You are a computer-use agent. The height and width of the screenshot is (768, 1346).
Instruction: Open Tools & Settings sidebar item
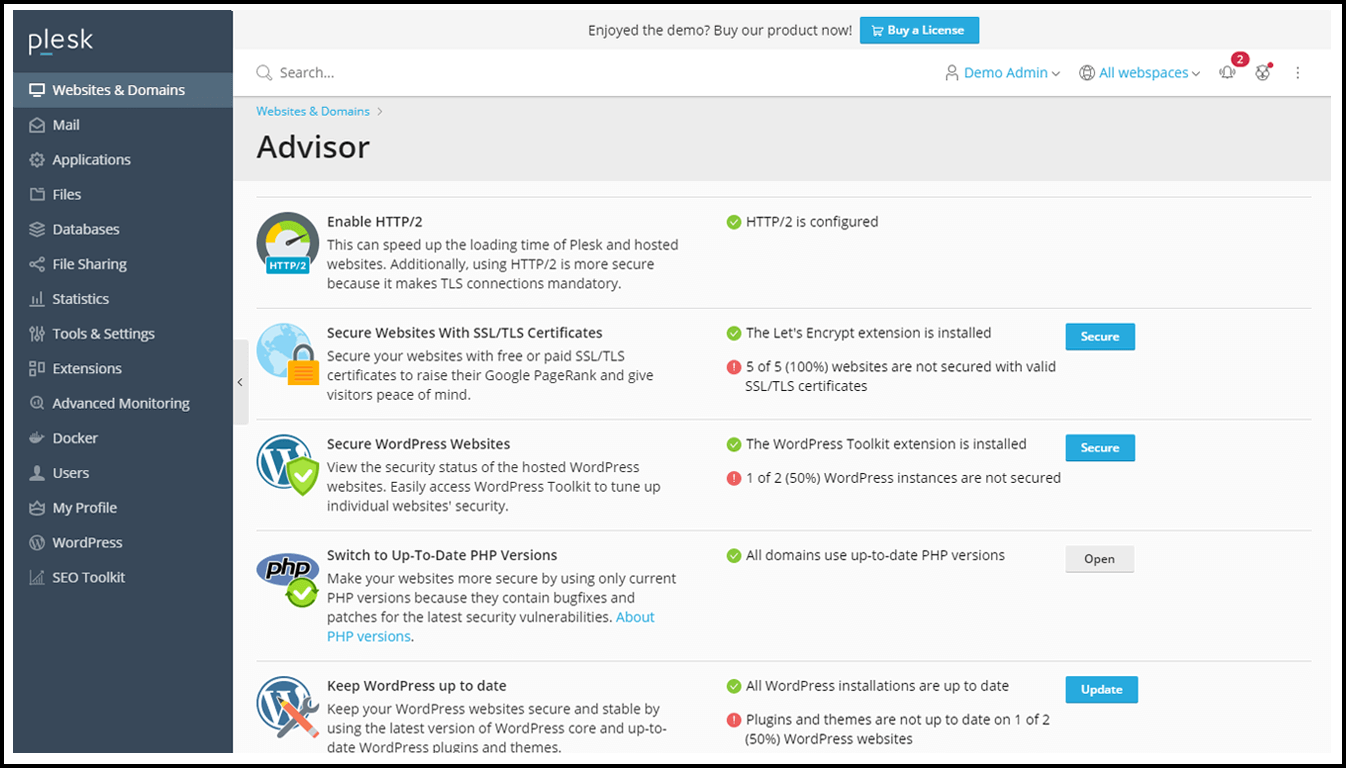click(123, 334)
